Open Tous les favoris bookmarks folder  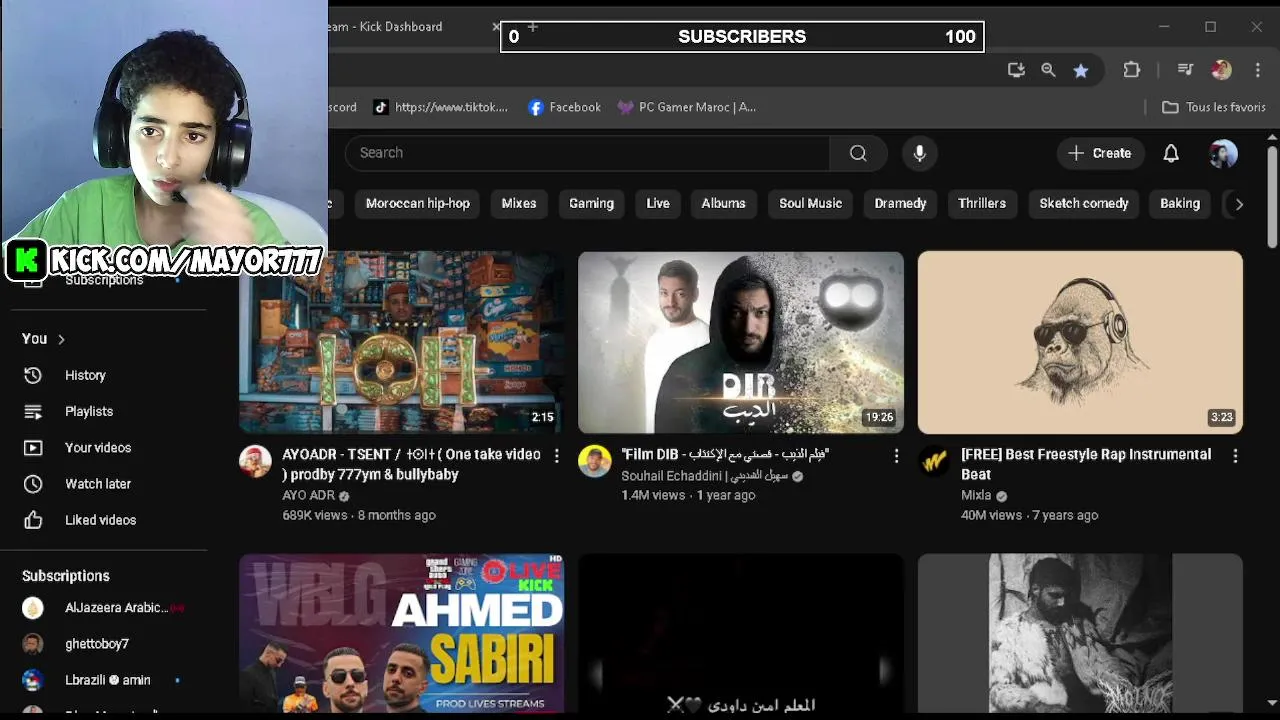pos(1214,107)
